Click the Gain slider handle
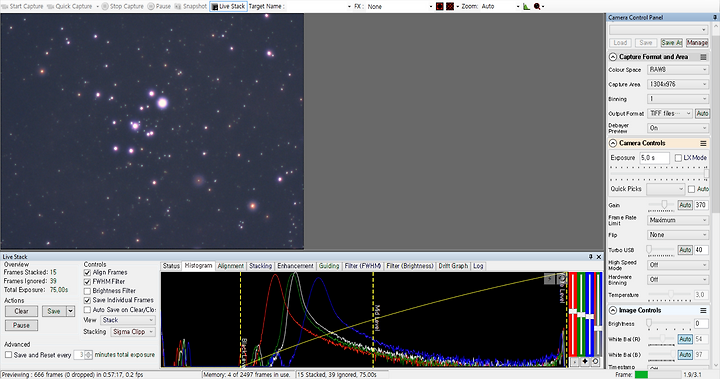The height and width of the screenshot is (379, 720). [x=664, y=205]
